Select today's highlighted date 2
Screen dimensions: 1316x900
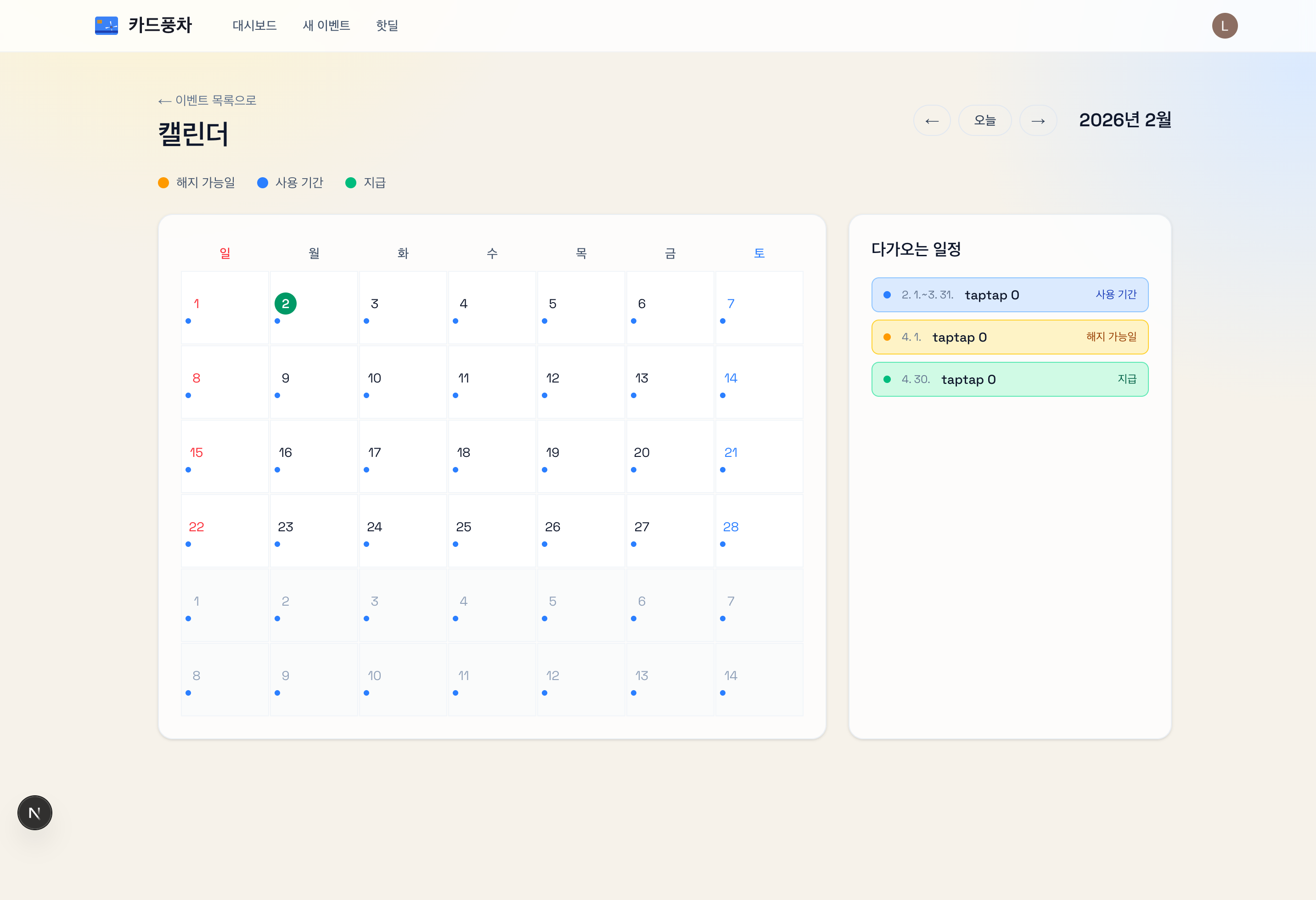(286, 304)
